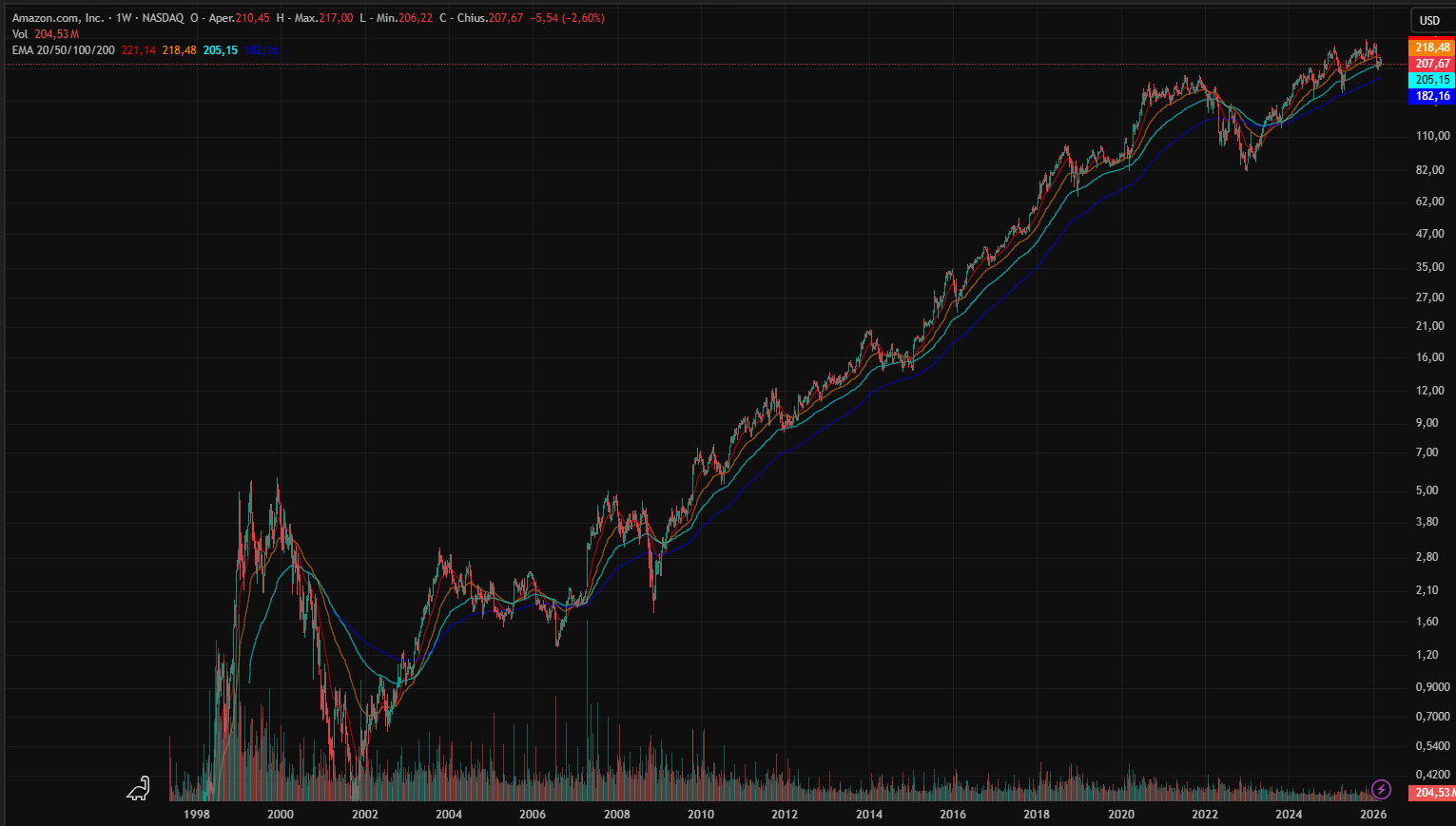Click the 0,5400 price scale tick

(x=1433, y=746)
